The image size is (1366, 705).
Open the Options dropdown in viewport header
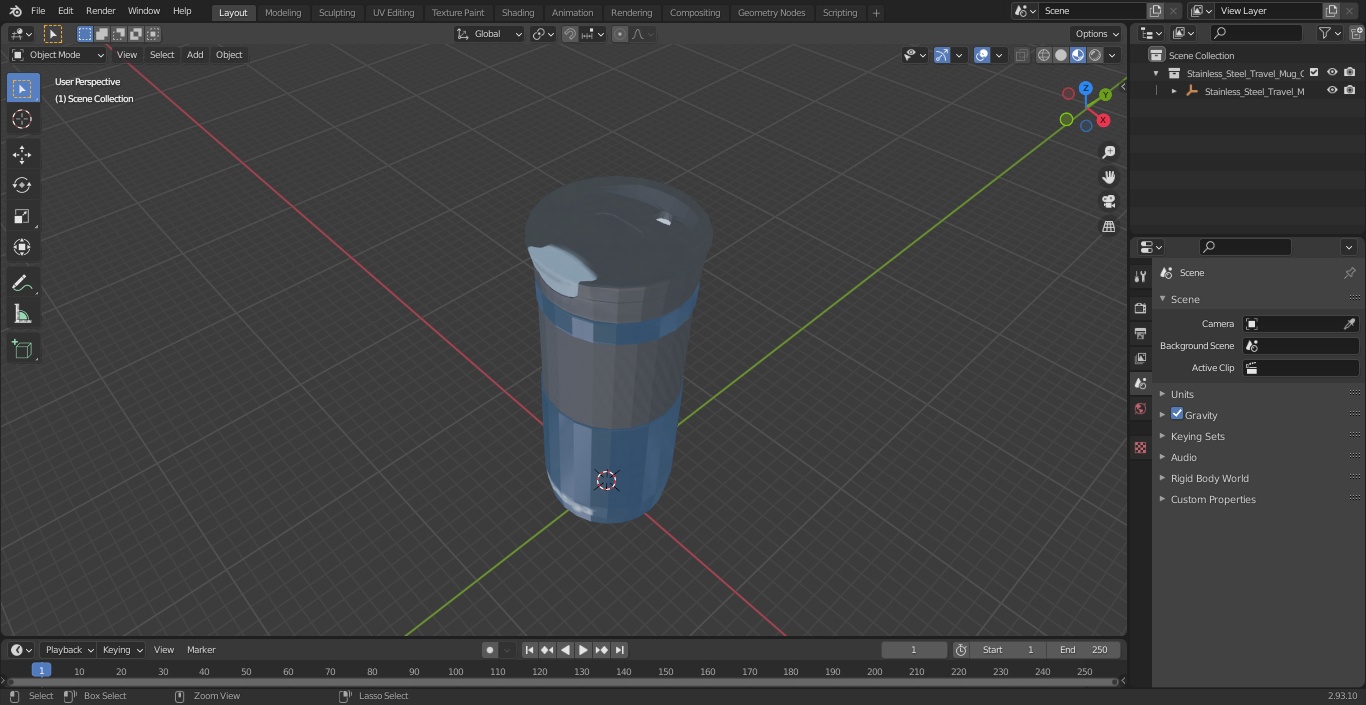click(x=1097, y=34)
